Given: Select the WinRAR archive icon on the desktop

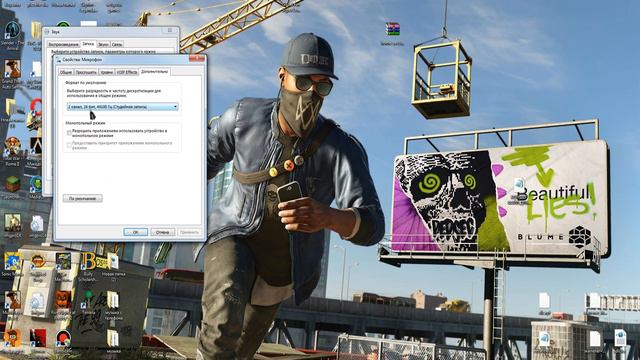Looking at the screenshot, I should point(393,29).
